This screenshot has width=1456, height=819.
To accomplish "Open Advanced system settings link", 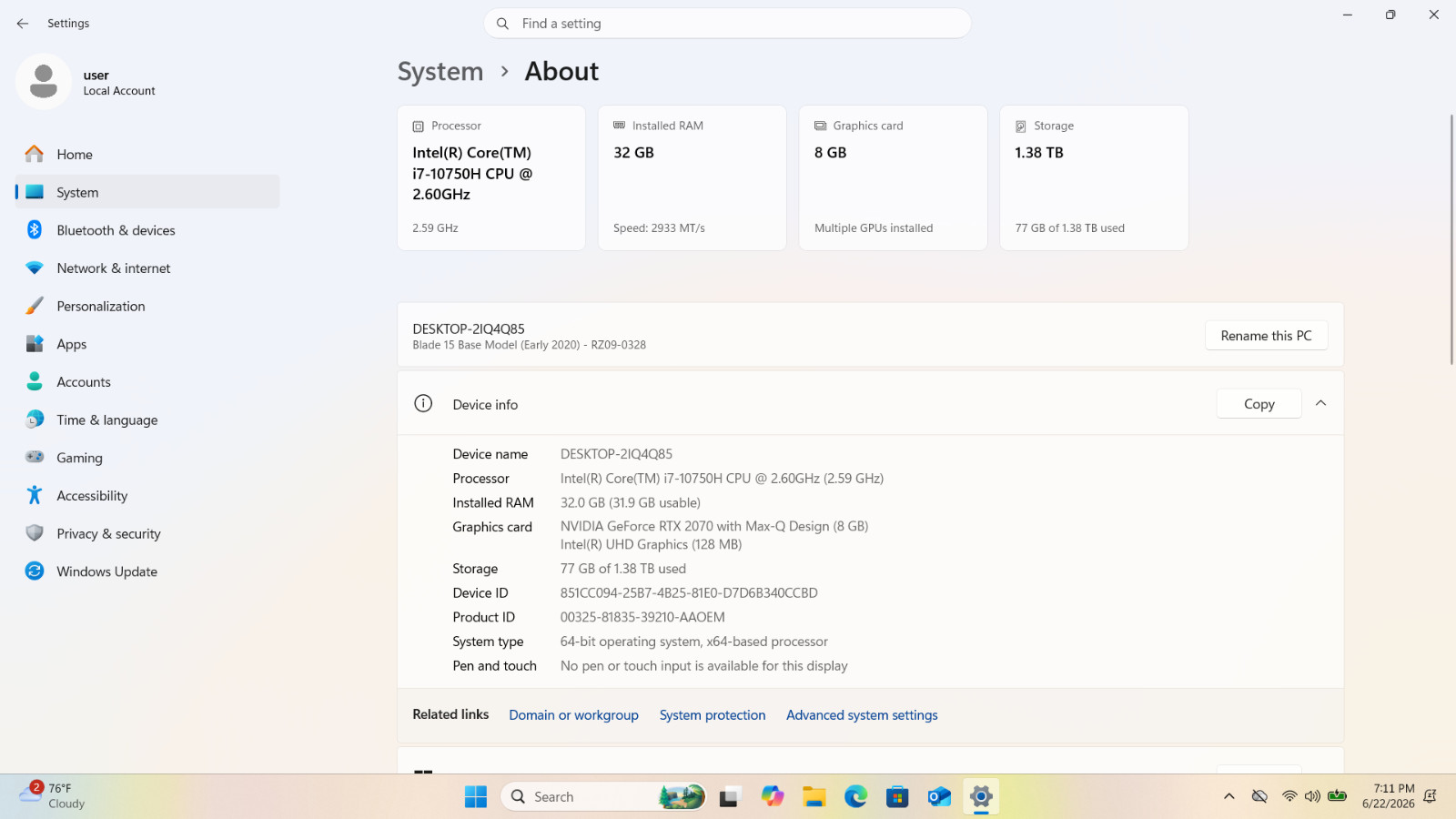I will 862,715.
